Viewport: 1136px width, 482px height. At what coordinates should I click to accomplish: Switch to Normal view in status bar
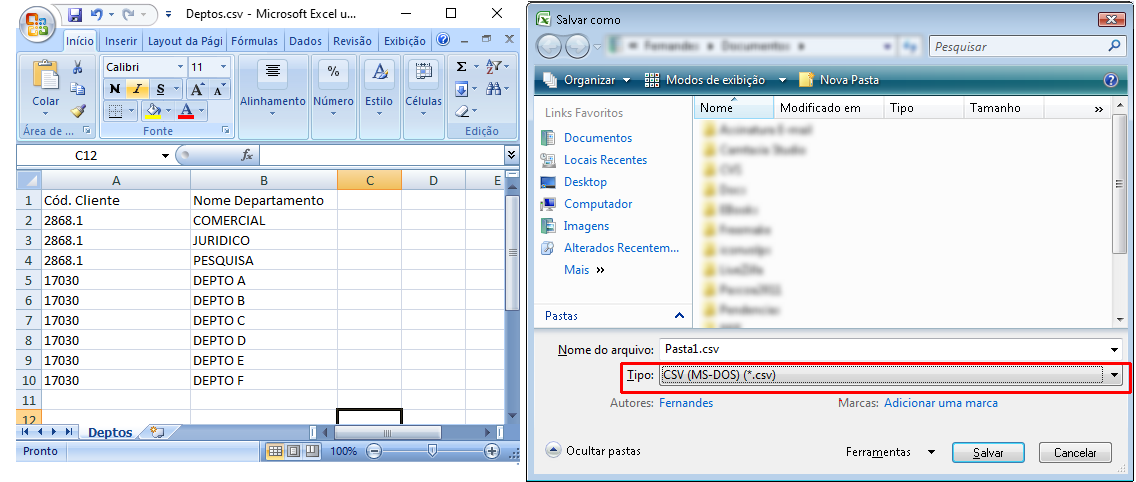pyautogui.click(x=275, y=452)
